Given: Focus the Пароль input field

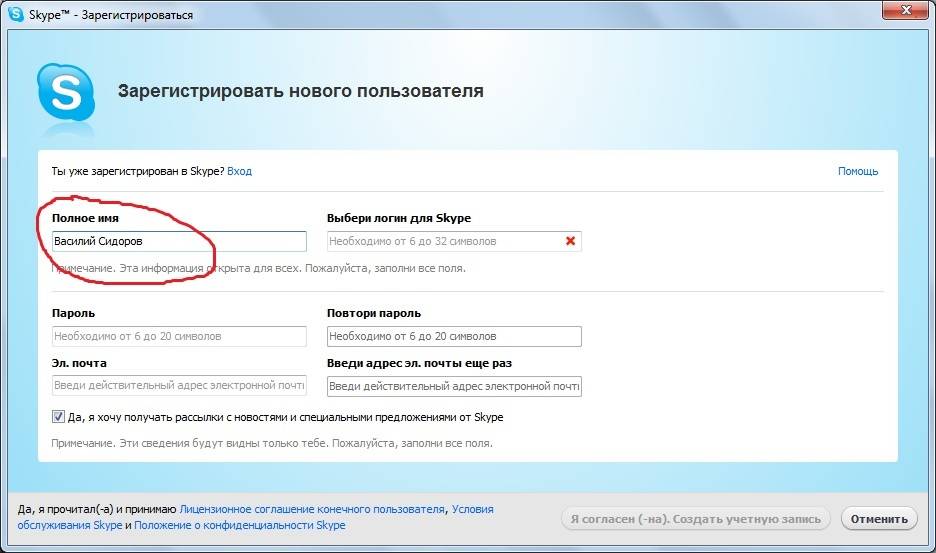Looking at the screenshot, I should (179, 336).
